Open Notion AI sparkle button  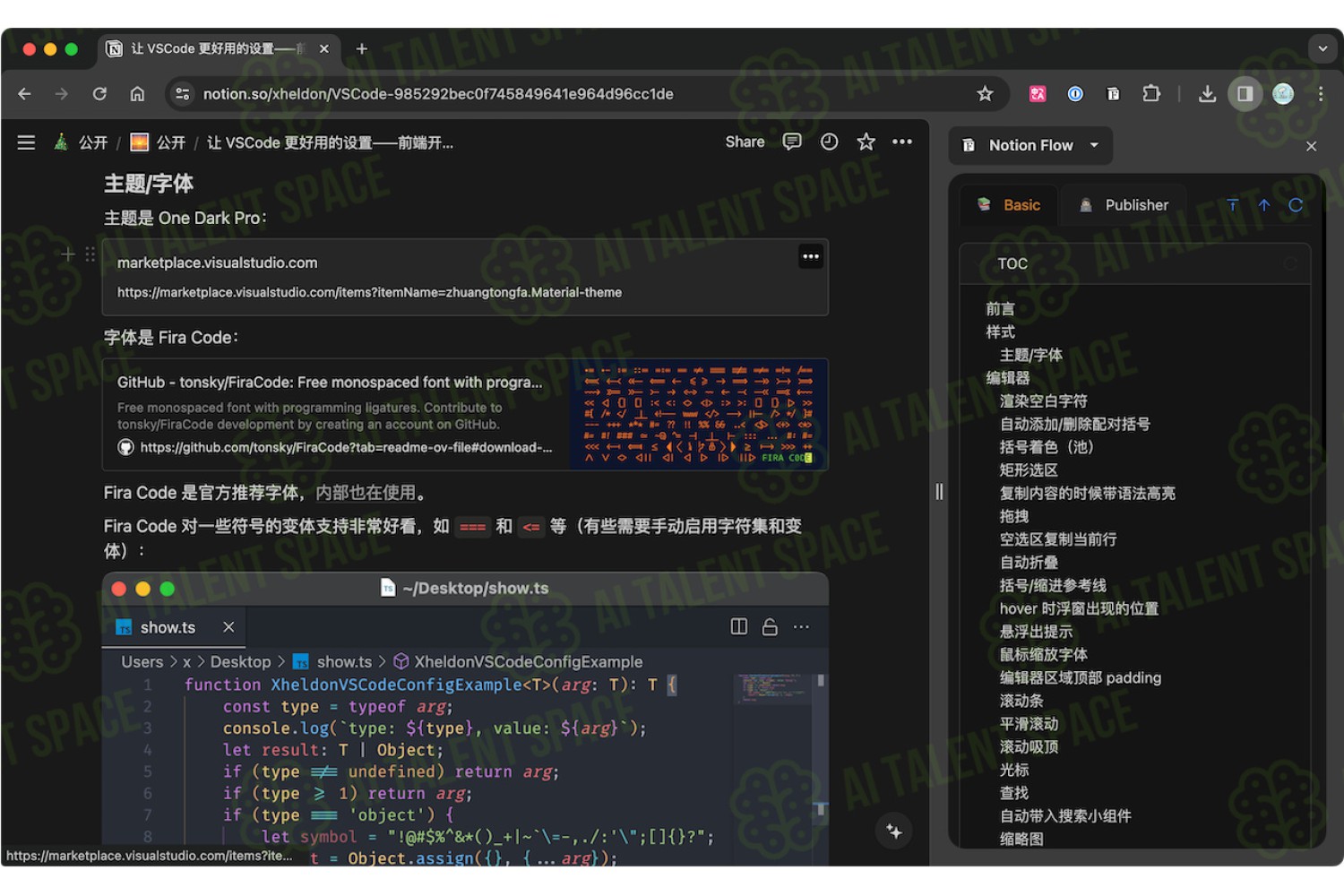click(x=894, y=831)
